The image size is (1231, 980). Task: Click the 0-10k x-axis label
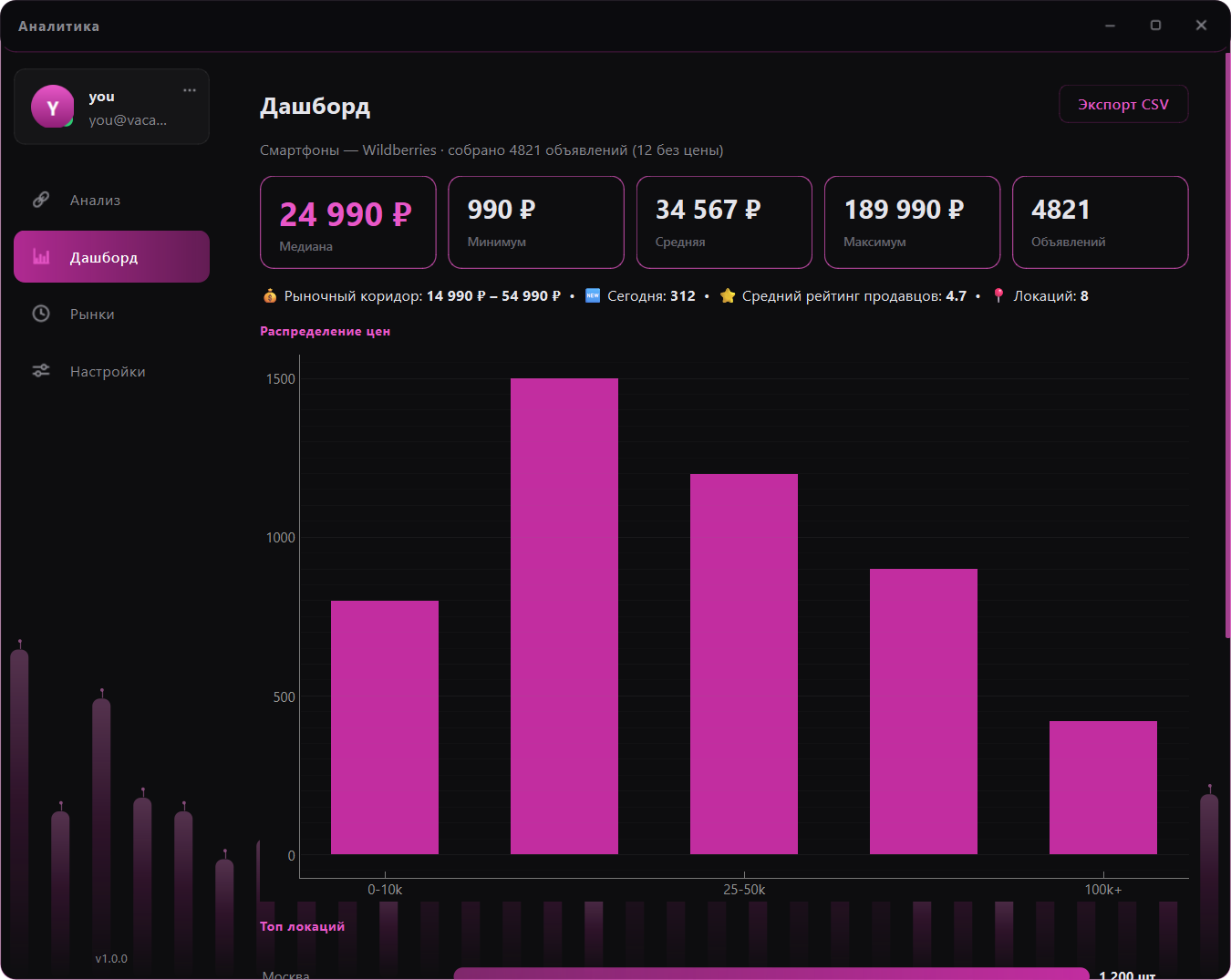pyautogui.click(x=385, y=889)
